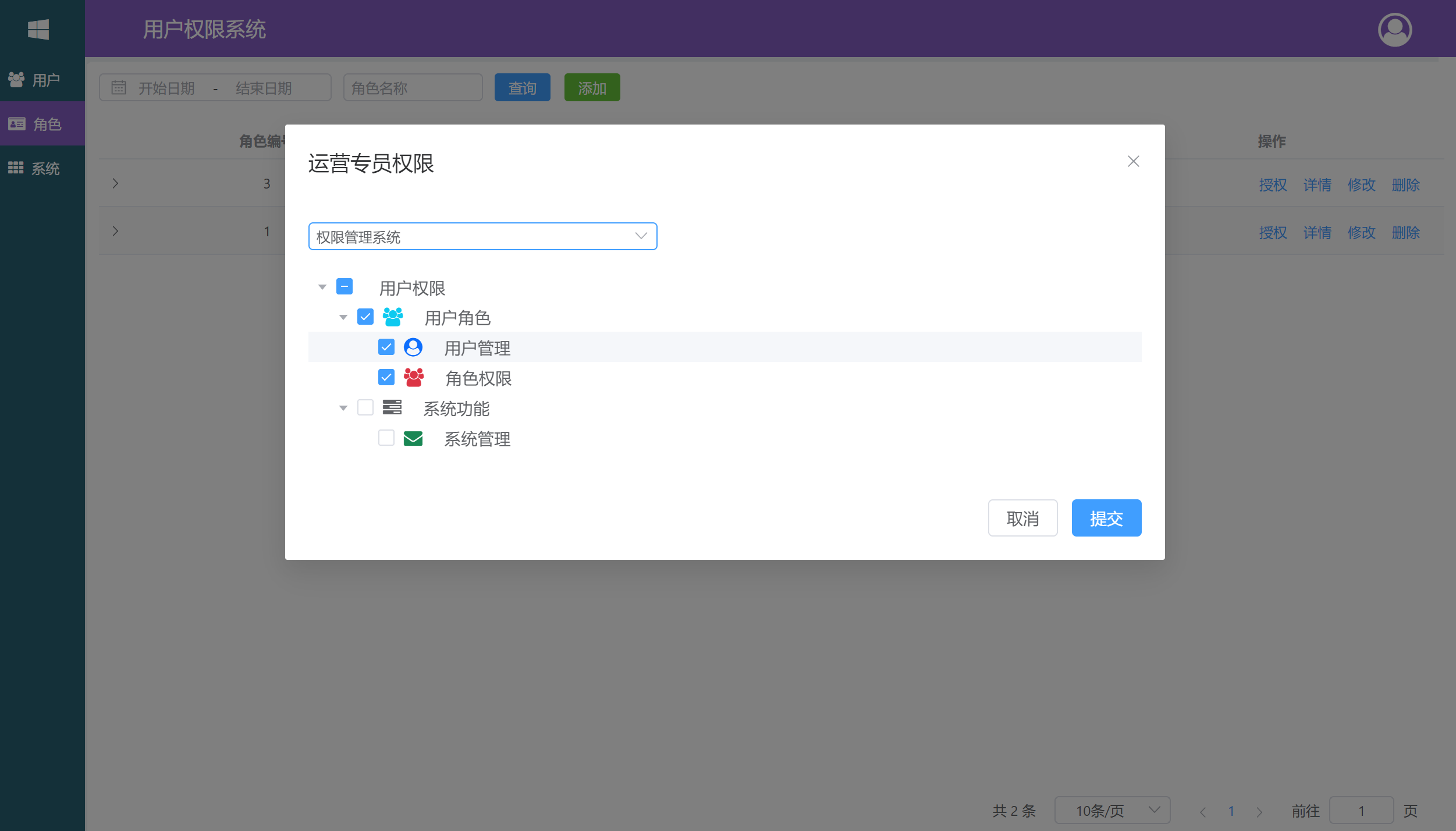Collapse the 用户权限 tree node

(x=322, y=287)
